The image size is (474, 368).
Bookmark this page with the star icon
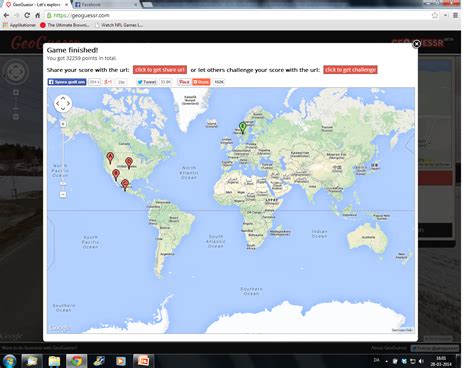click(435, 15)
